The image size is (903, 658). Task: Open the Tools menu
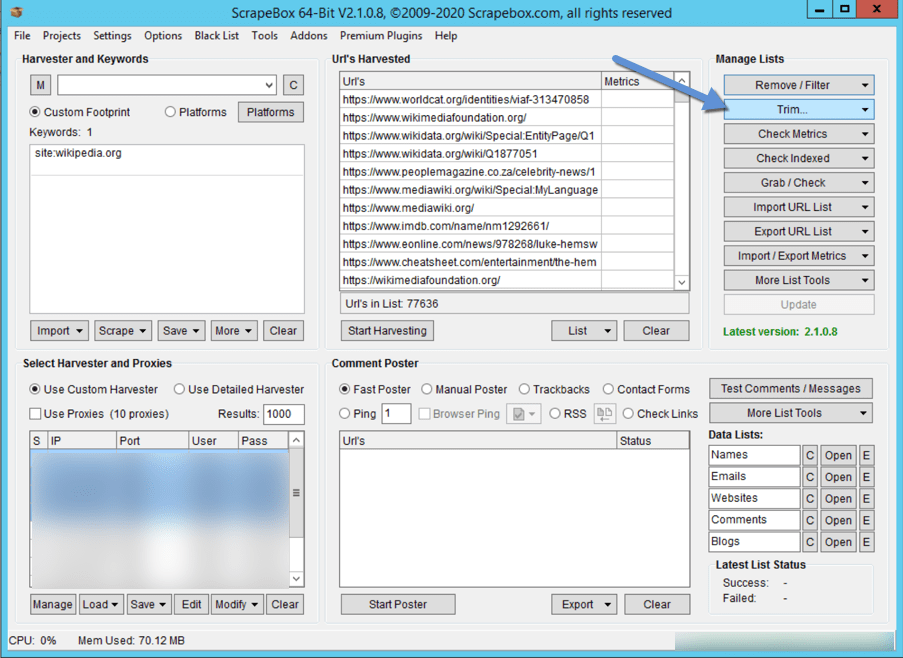click(264, 36)
